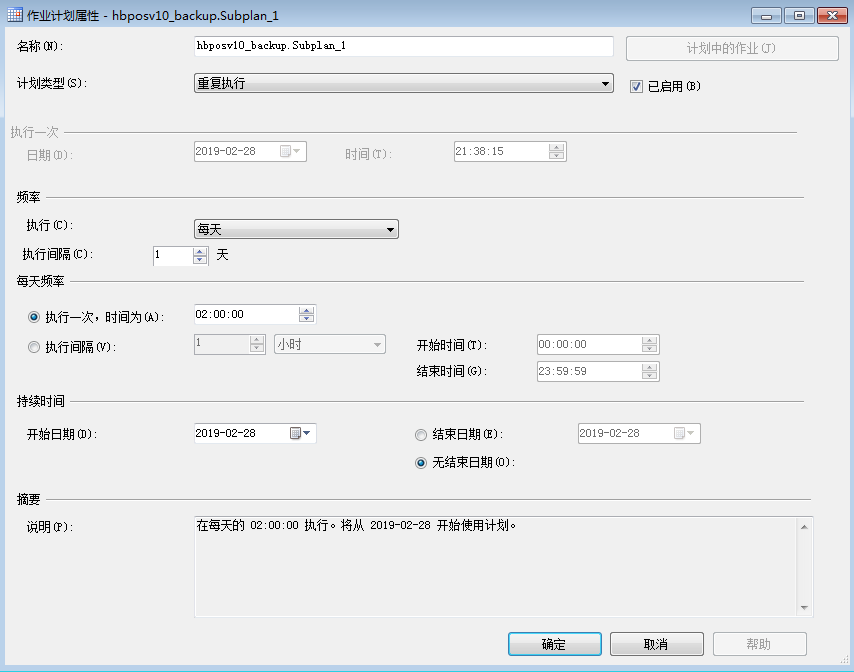
Task: Click the 02:00:00 daily time field
Action: point(247,314)
